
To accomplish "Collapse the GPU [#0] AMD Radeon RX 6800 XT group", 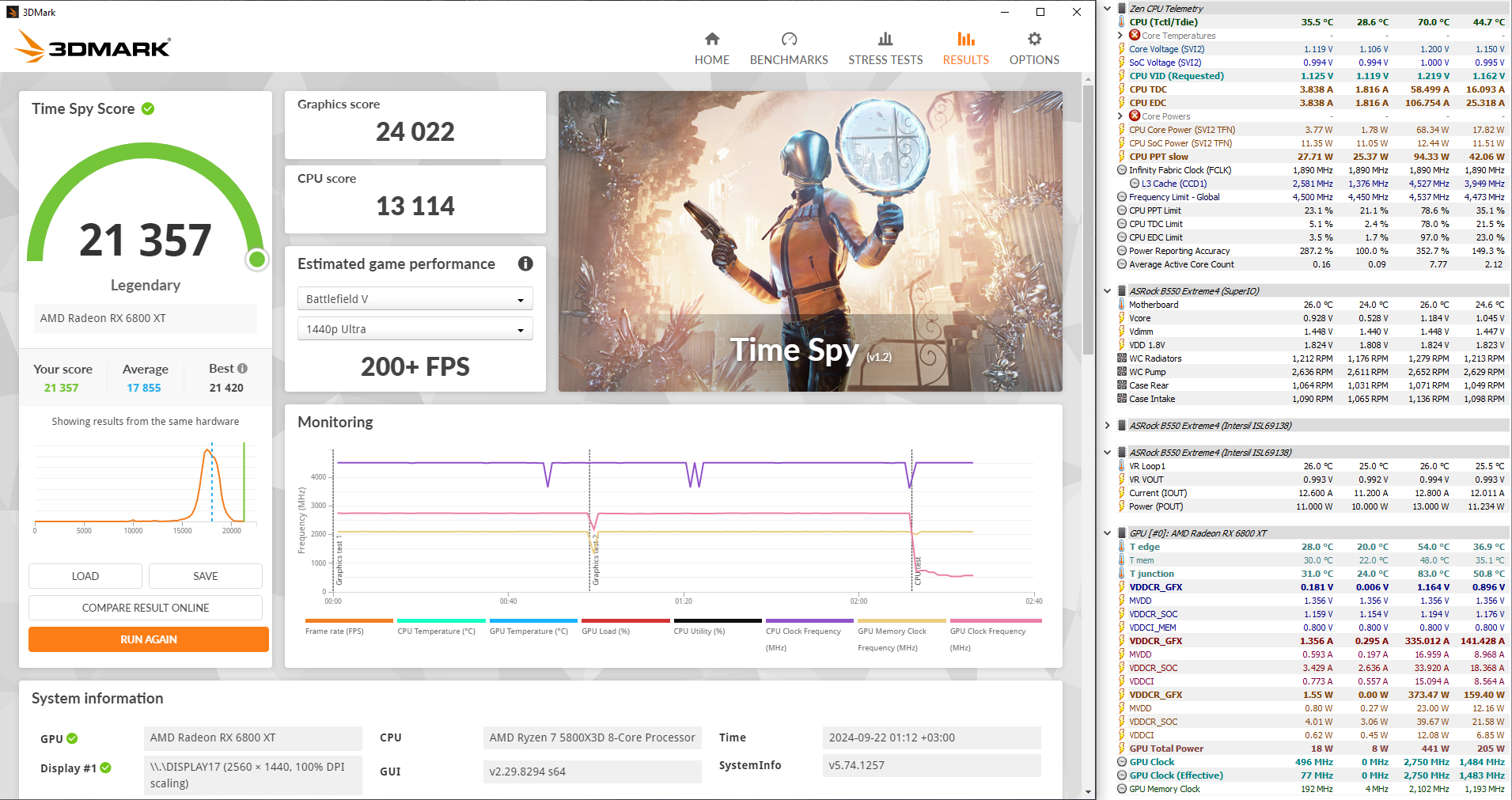I will pos(1108,533).
